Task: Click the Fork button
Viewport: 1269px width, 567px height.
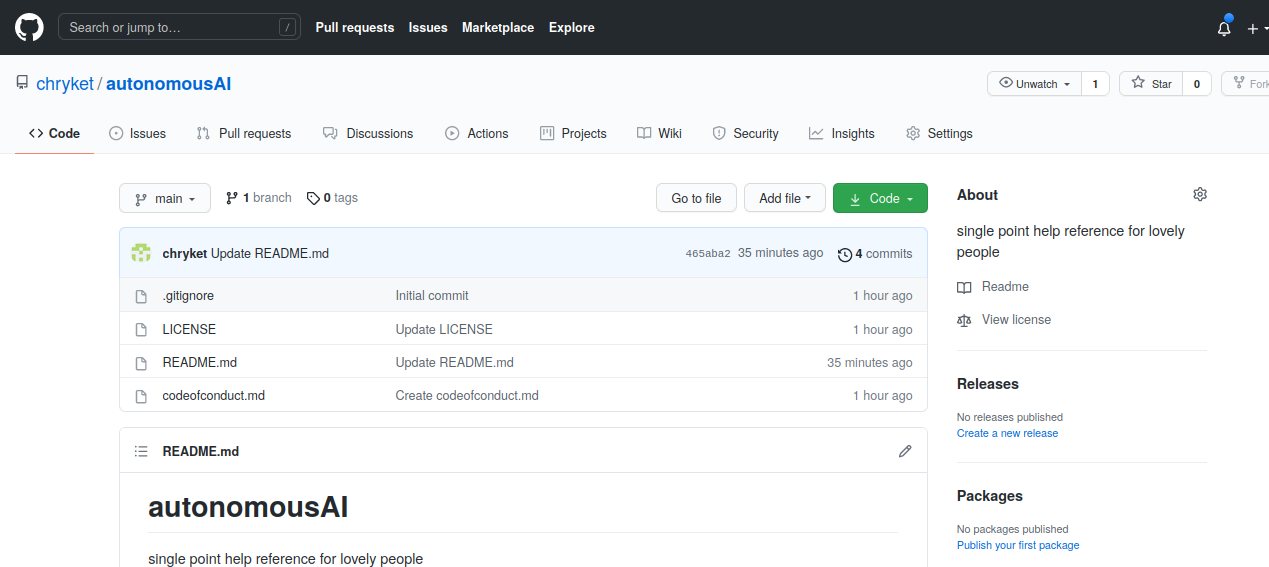Action: pyautogui.click(x=1246, y=84)
